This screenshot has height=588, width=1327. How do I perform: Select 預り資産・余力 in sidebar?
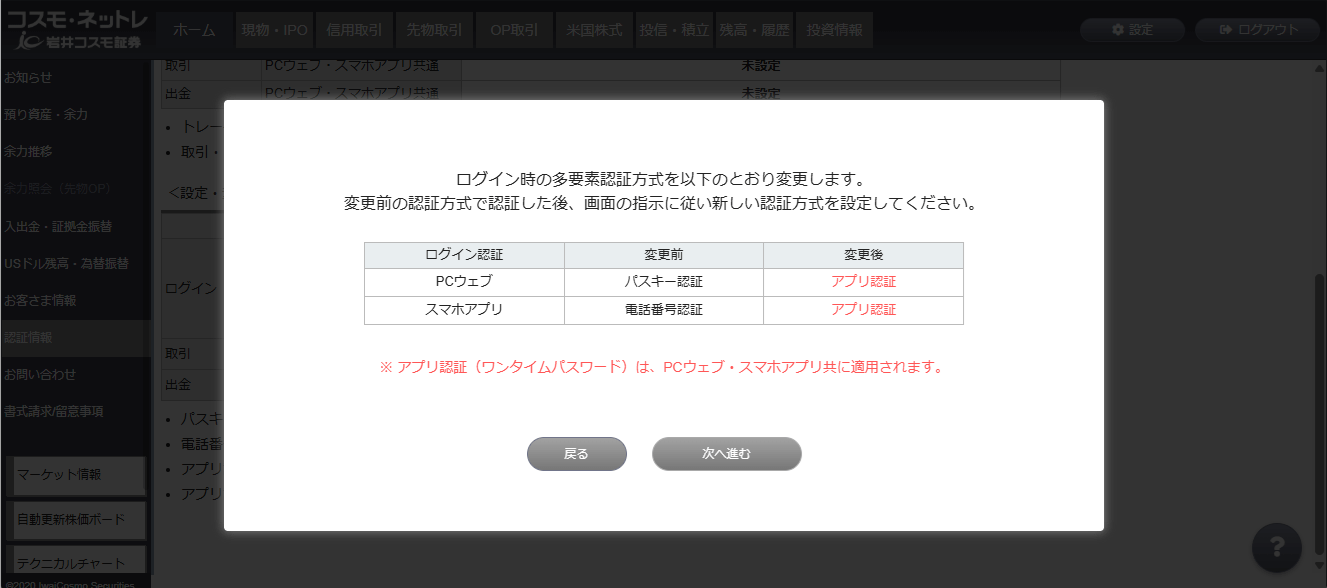(46, 114)
